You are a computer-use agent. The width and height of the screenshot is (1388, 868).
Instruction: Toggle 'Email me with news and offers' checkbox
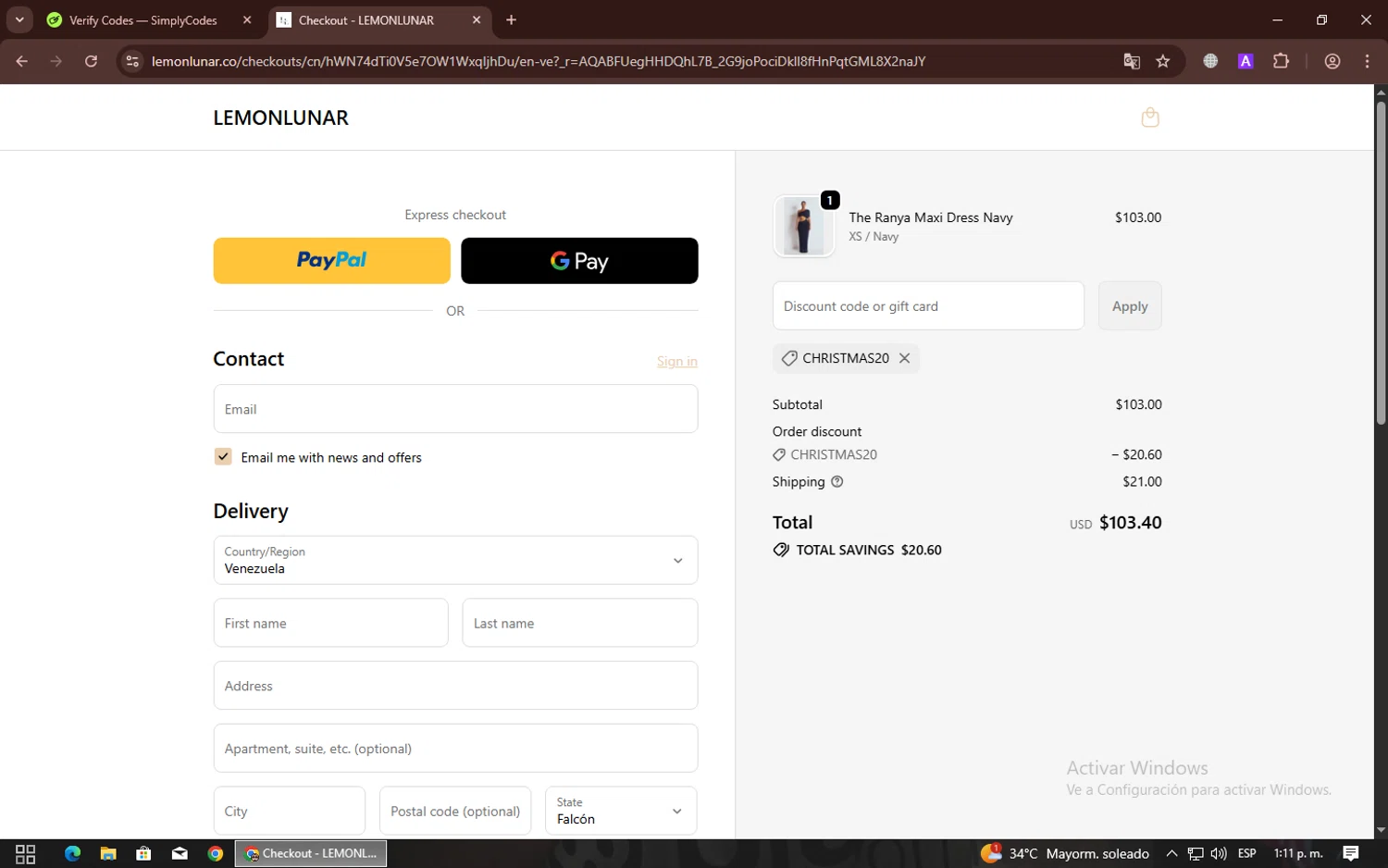click(x=223, y=456)
